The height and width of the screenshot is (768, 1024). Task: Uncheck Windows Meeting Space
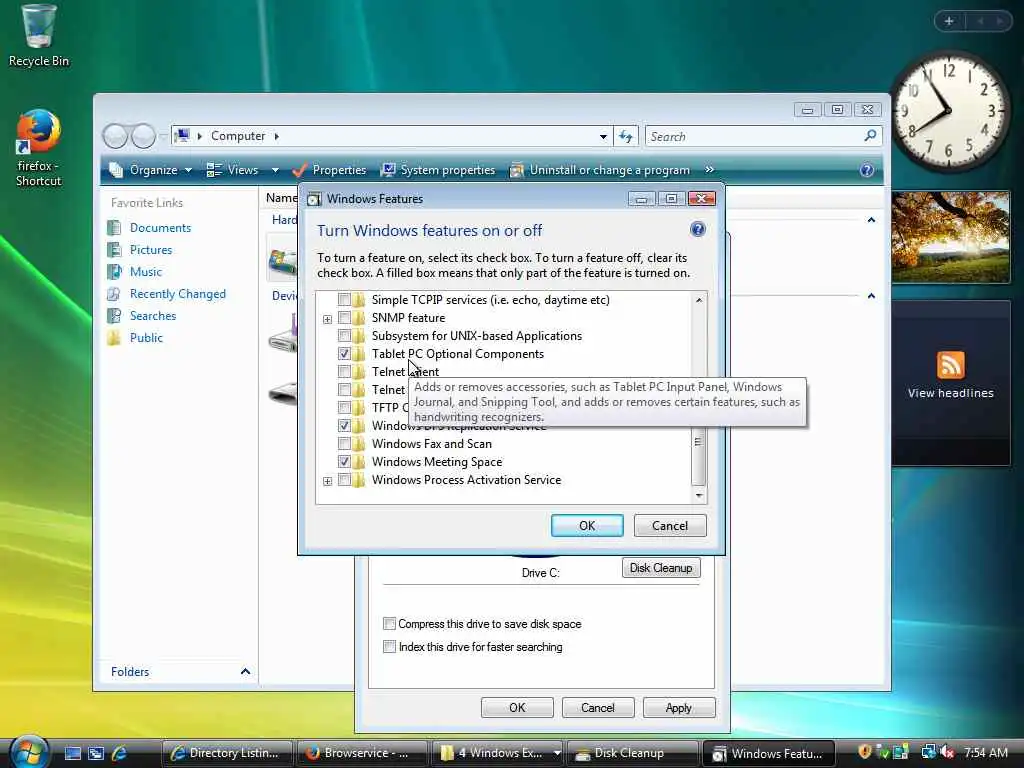[344, 461]
